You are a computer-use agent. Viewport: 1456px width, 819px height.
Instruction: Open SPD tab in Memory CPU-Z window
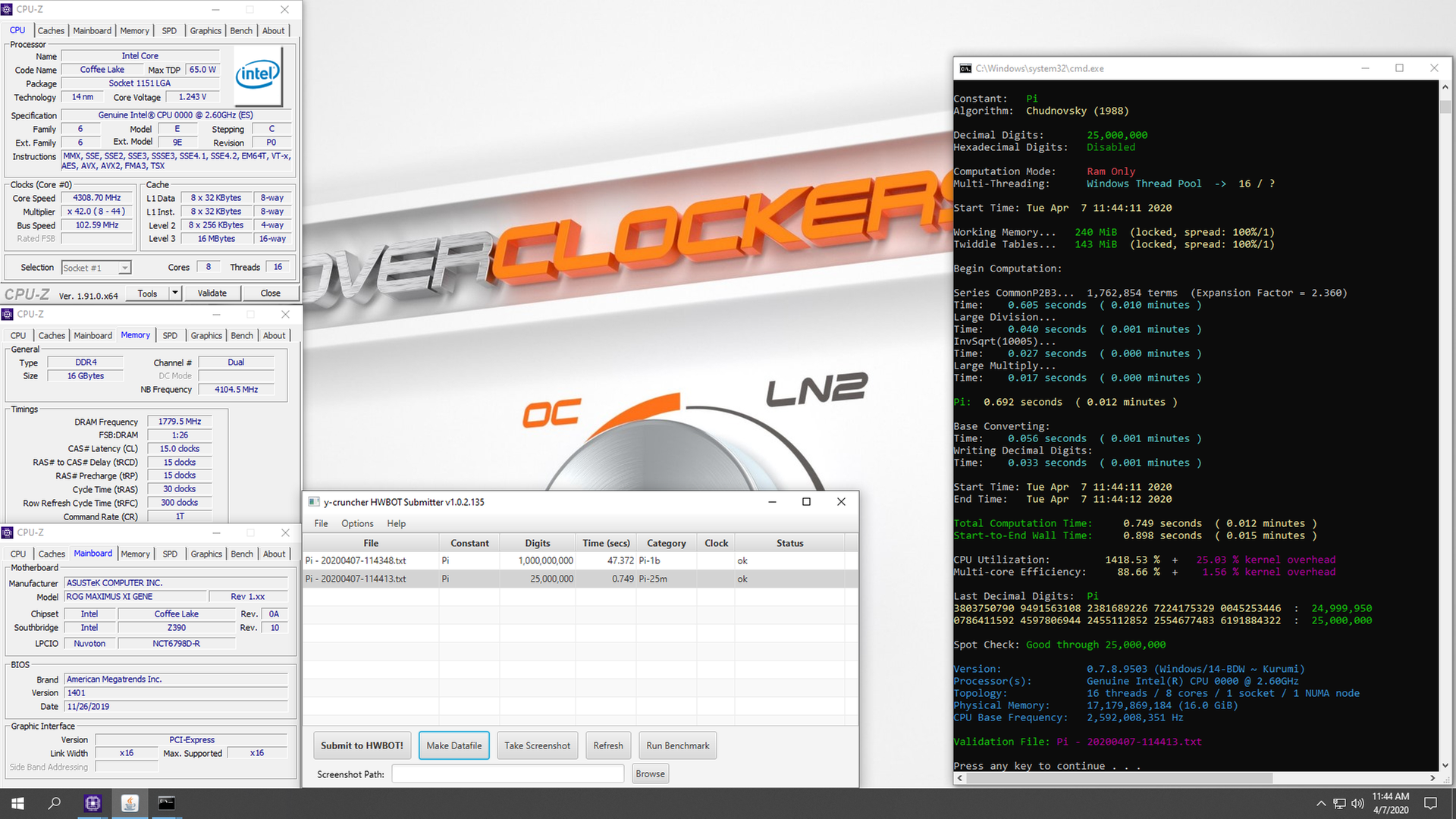coord(170,335)
